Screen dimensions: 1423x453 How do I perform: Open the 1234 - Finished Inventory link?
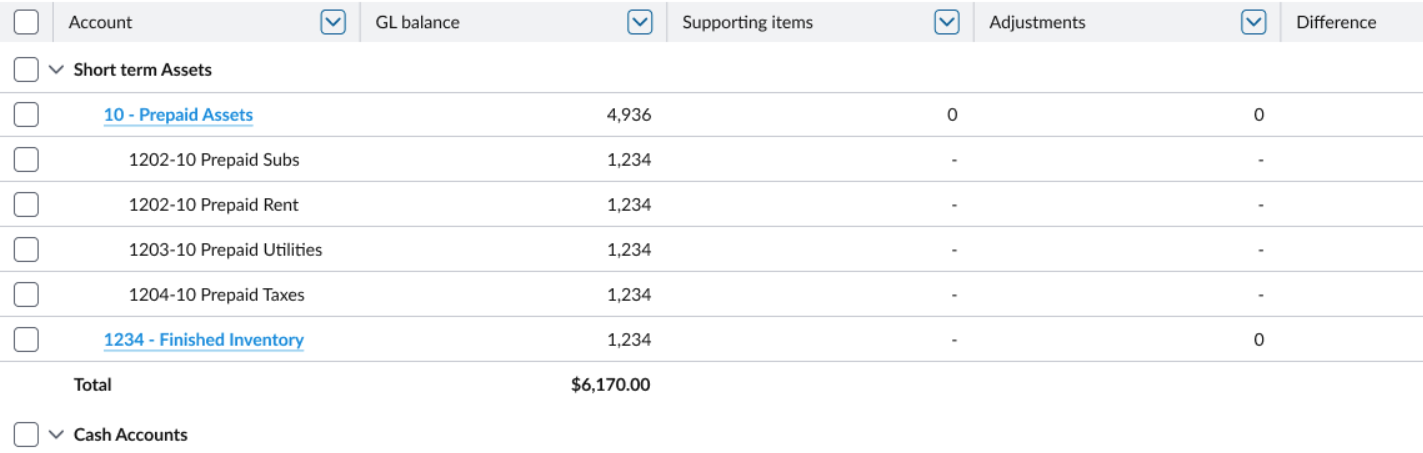click(x=204, y=340)
